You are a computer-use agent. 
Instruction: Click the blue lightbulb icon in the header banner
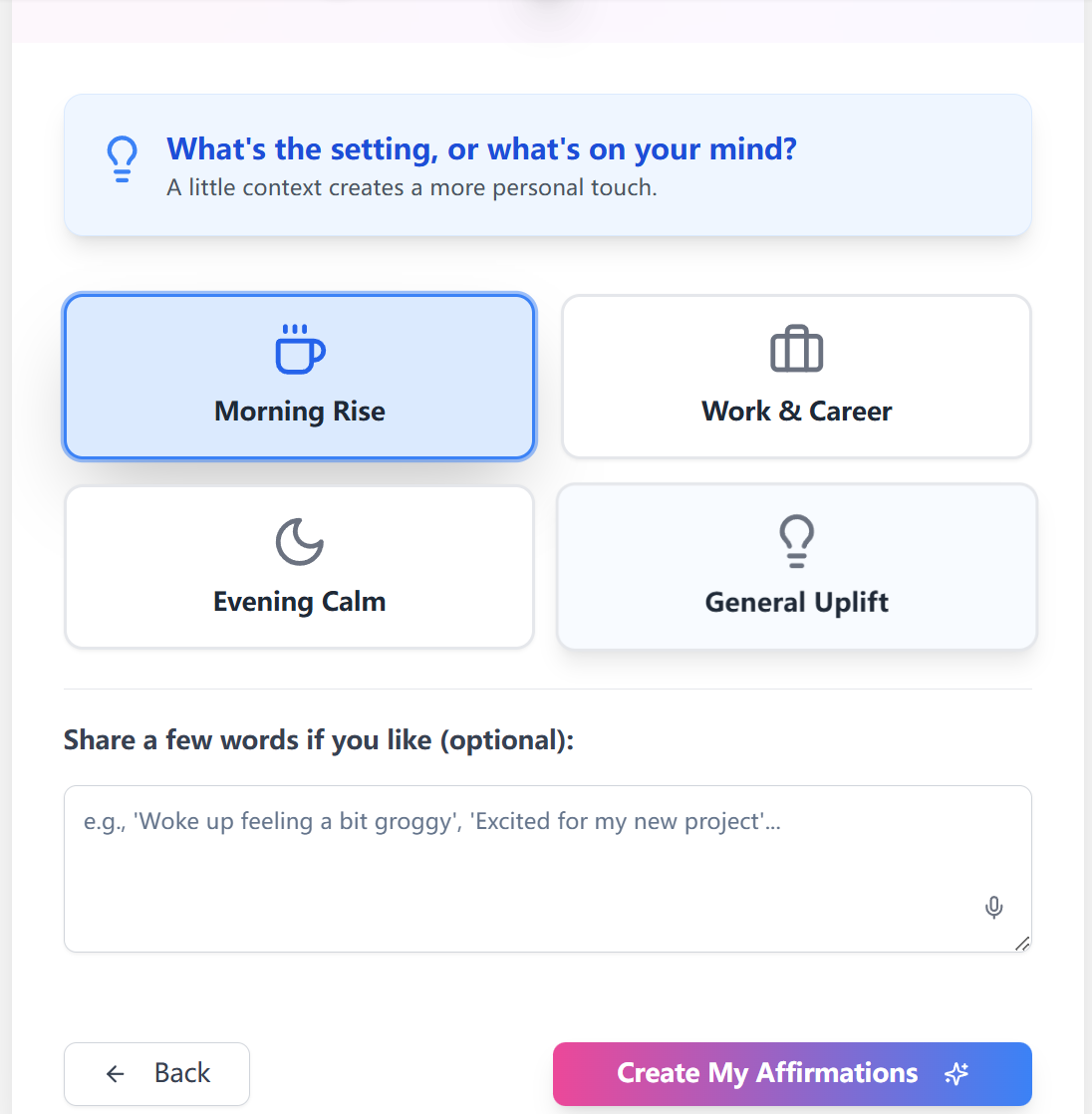coord(123,159)
